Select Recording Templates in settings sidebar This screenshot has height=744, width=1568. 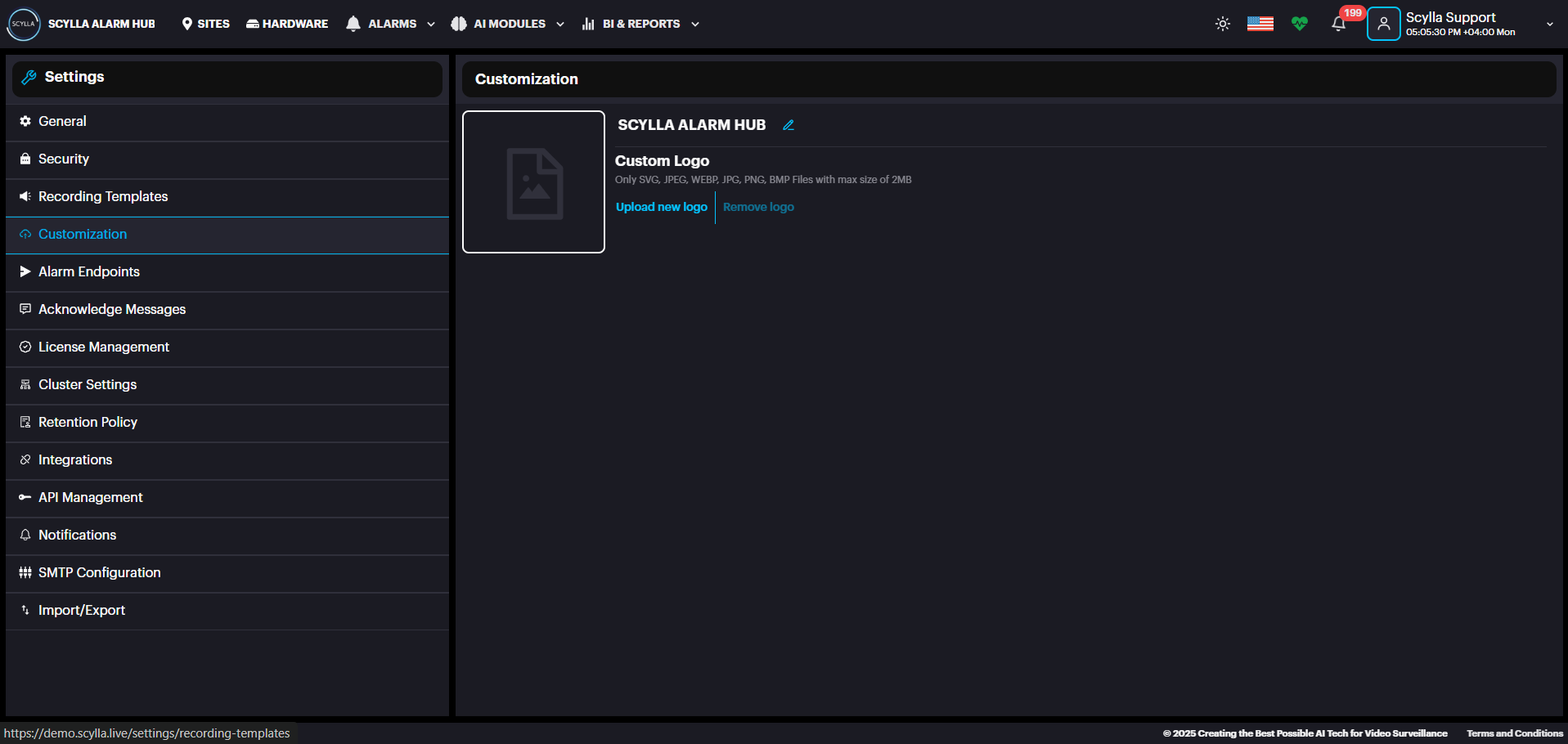coord(103,196)
